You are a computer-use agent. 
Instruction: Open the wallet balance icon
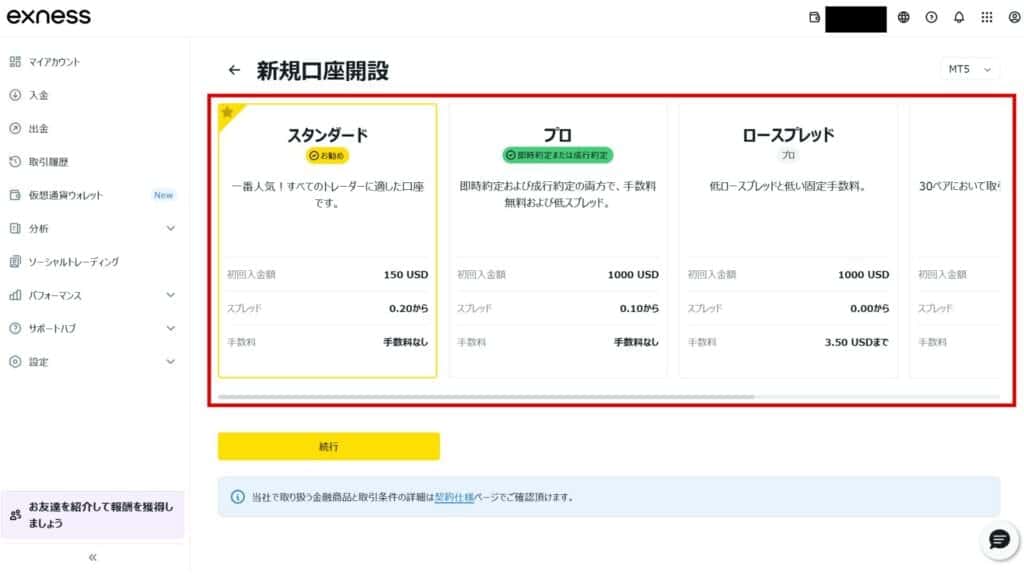pos(814,18)
